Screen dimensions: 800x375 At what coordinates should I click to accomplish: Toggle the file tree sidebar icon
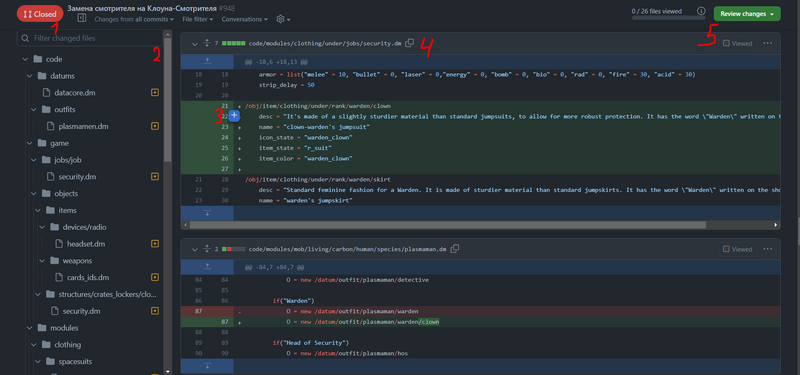[x=82, y=18]
